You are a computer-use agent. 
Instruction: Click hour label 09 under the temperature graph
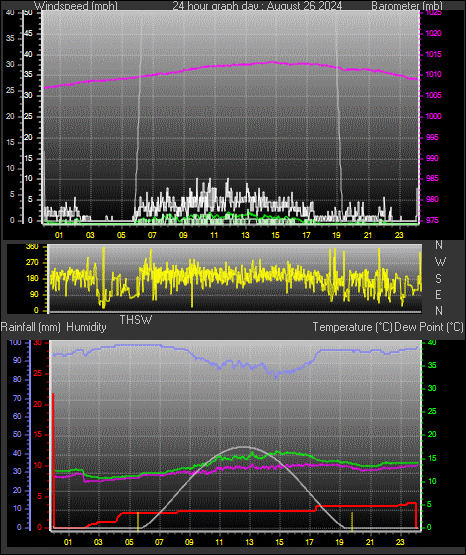click(189, 542)
